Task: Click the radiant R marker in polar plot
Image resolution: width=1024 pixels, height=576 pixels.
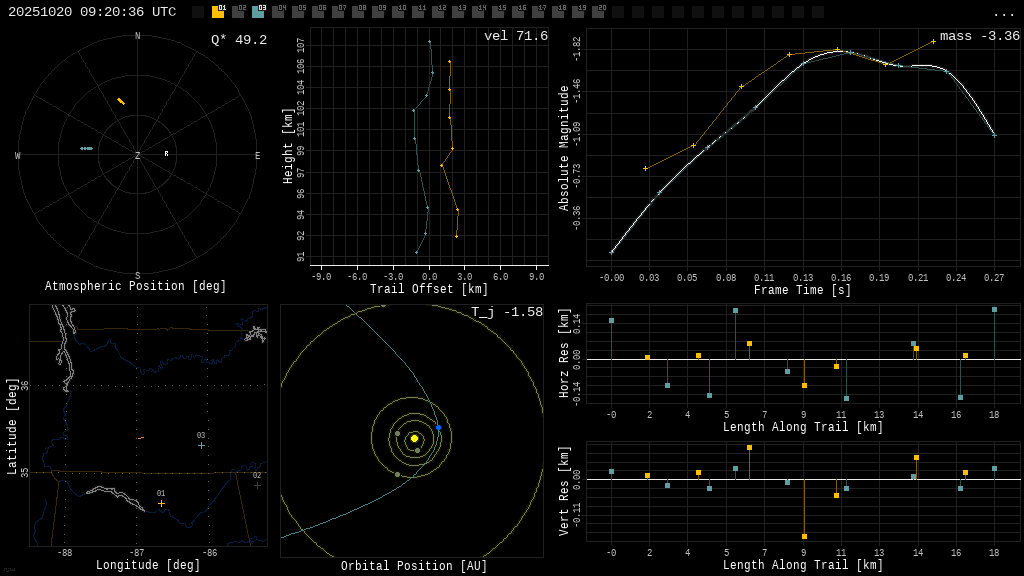Action: [166, 154]
